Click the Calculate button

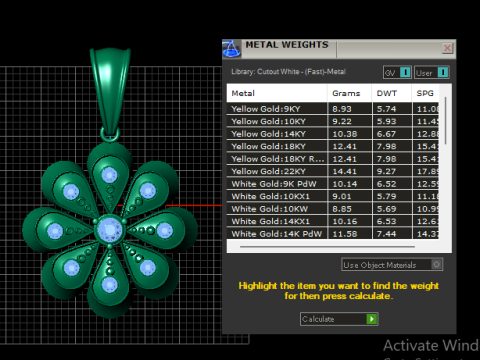[x=339, y=319]
